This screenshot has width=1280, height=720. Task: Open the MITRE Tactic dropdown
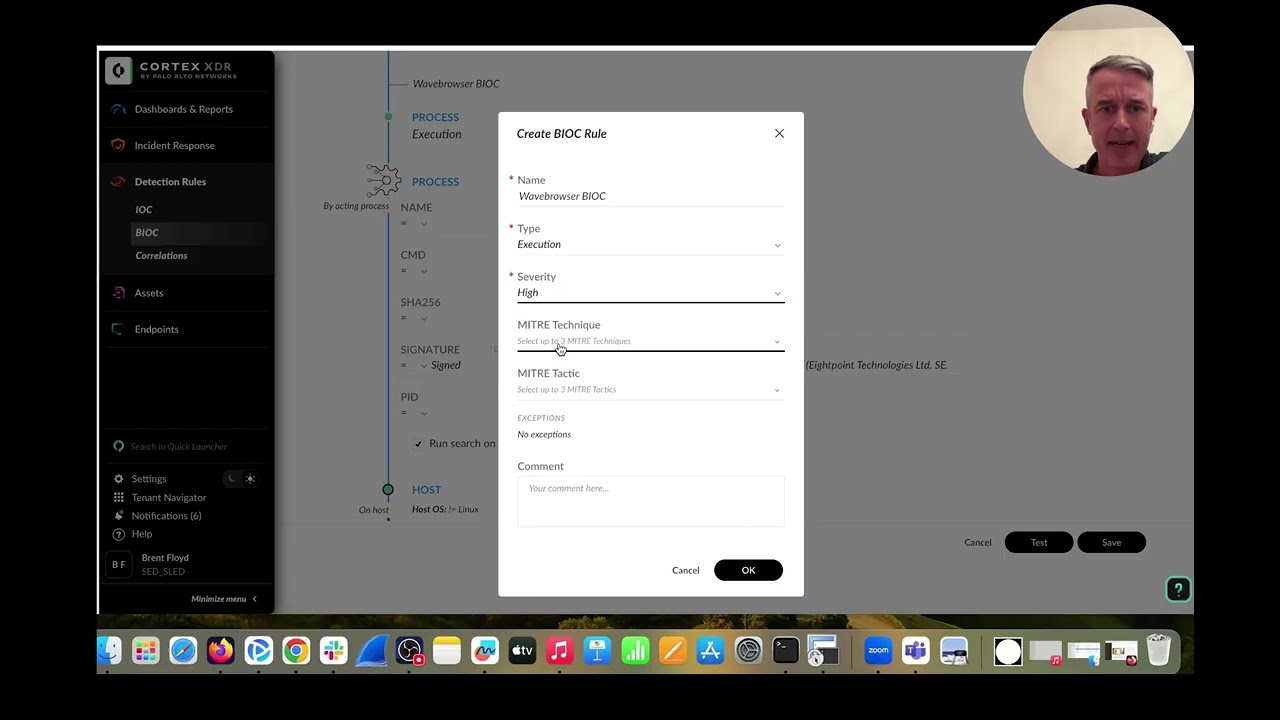pyautogui.click(x=650, y=389)
